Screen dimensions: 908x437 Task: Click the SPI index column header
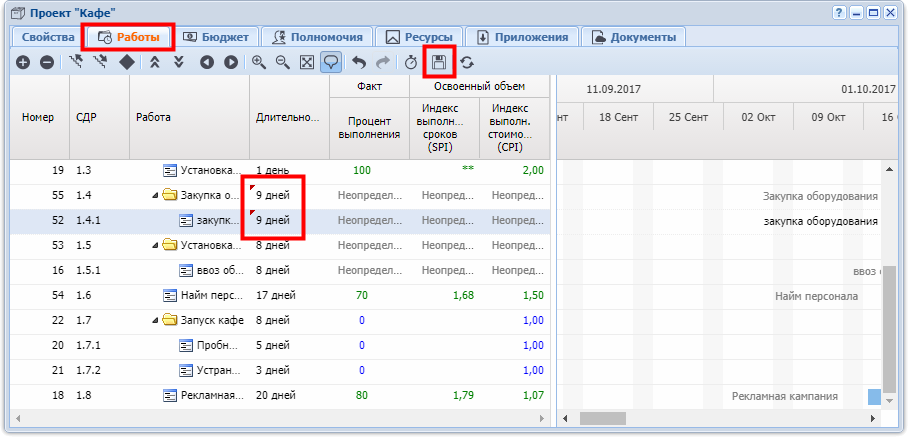(x=444, y=128)
